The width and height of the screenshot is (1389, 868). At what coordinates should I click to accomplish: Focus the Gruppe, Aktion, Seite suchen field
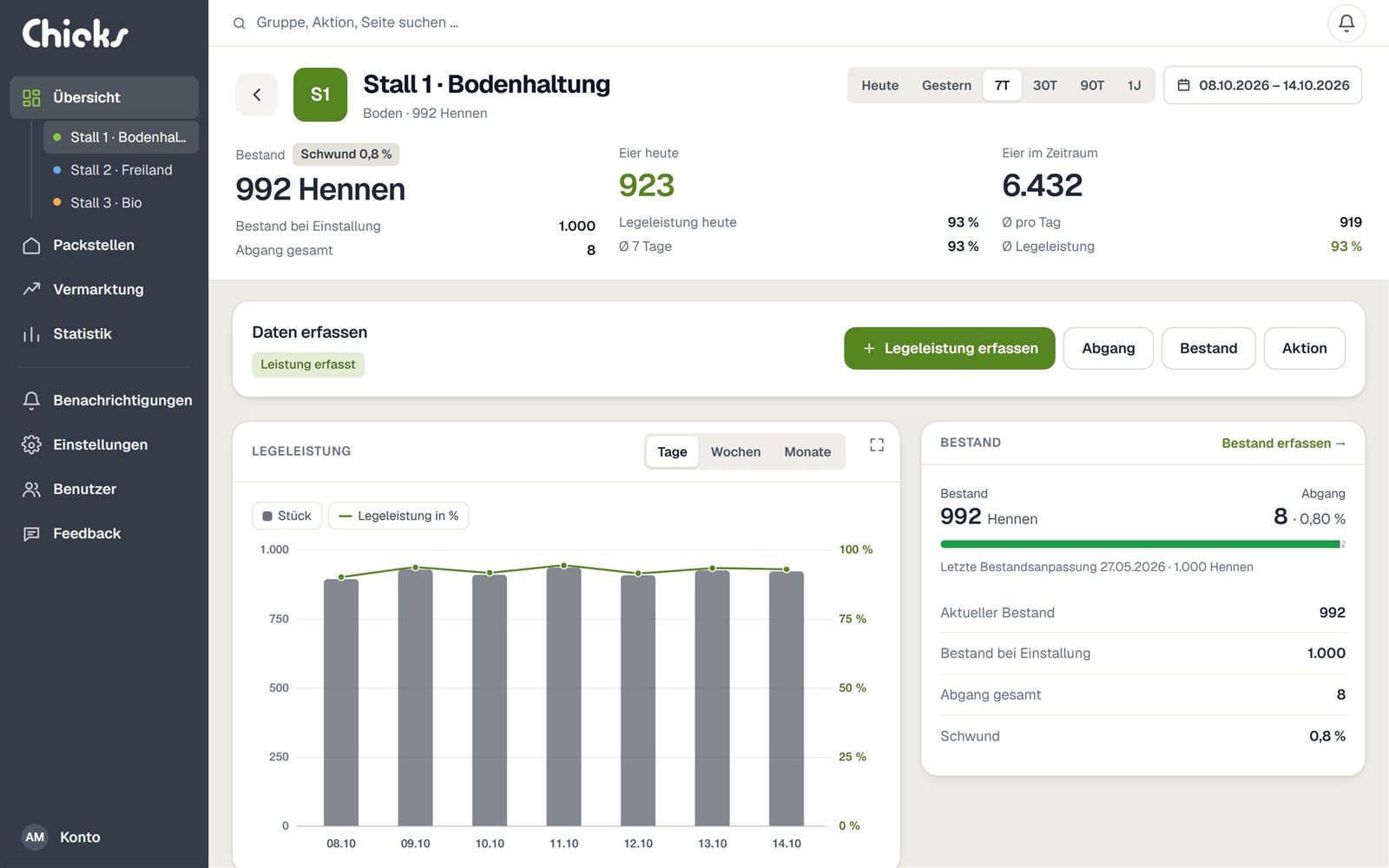click(x=357, y=23)
